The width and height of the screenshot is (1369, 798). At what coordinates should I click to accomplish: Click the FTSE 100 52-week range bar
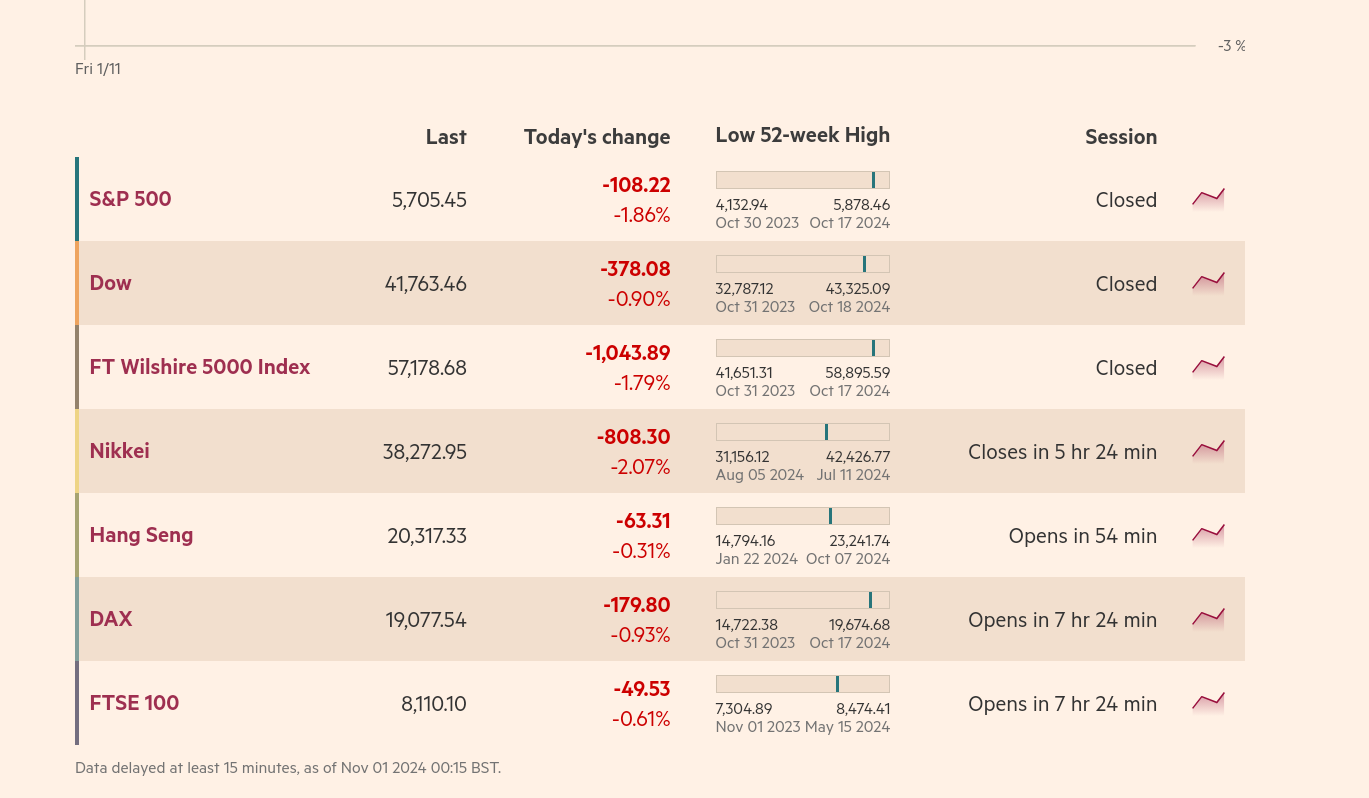pos(802,684)
